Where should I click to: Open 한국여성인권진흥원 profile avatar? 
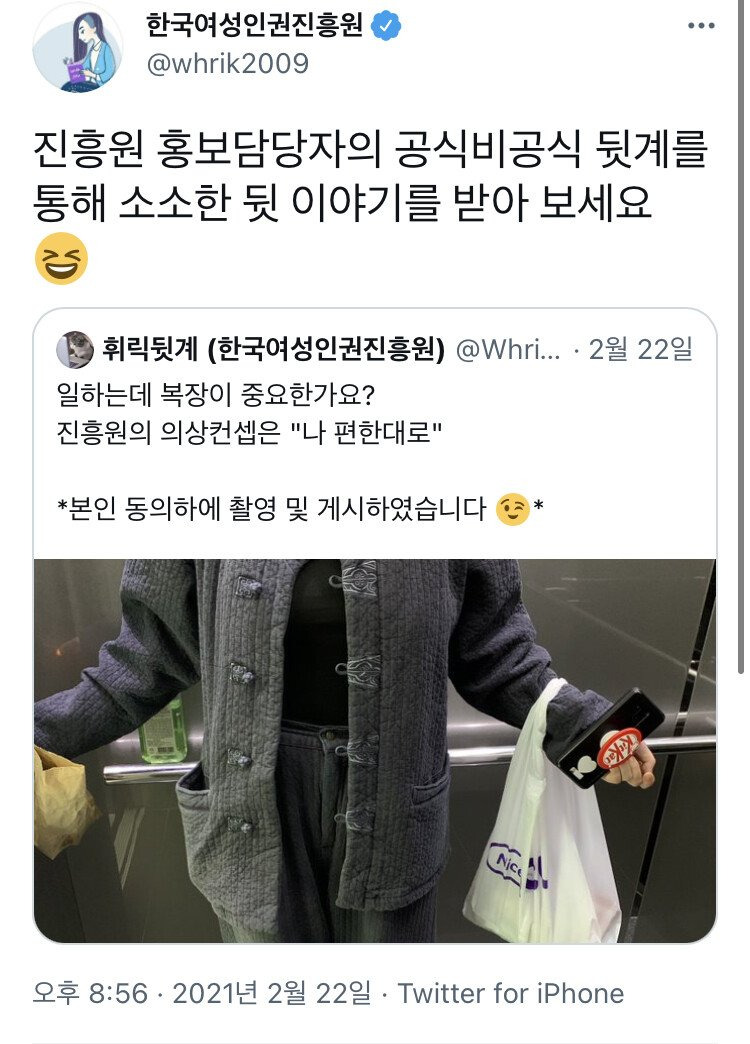pos(78,47)
